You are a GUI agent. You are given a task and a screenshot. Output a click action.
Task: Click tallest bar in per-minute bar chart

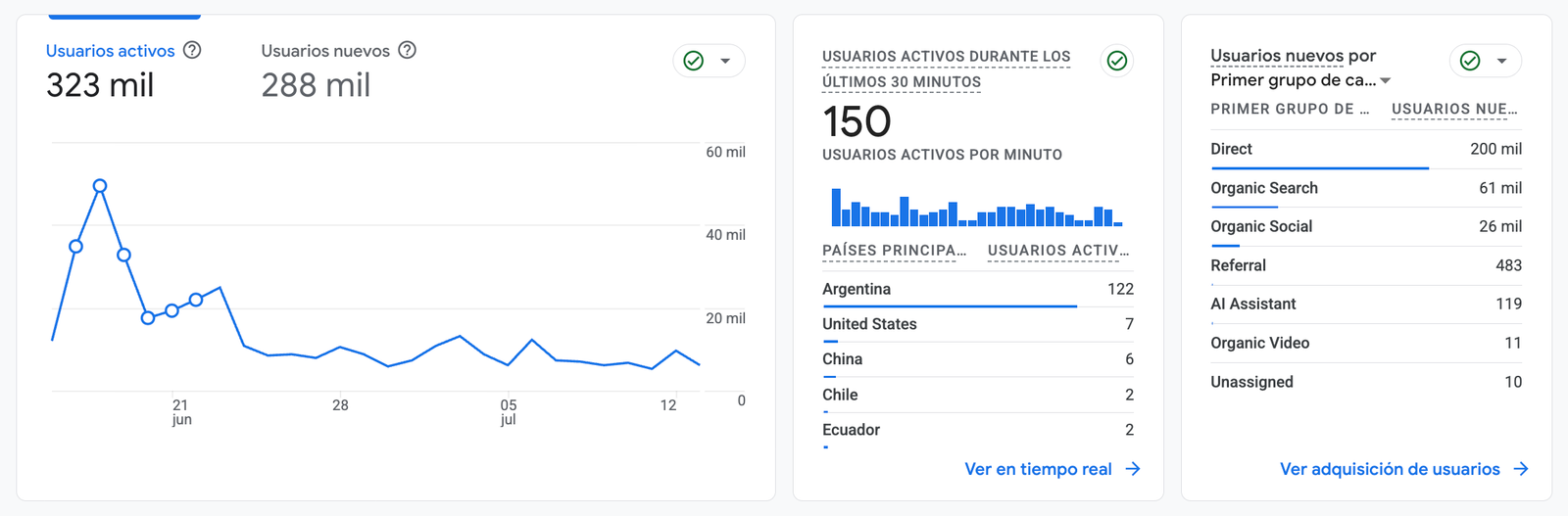coord(836,208)
